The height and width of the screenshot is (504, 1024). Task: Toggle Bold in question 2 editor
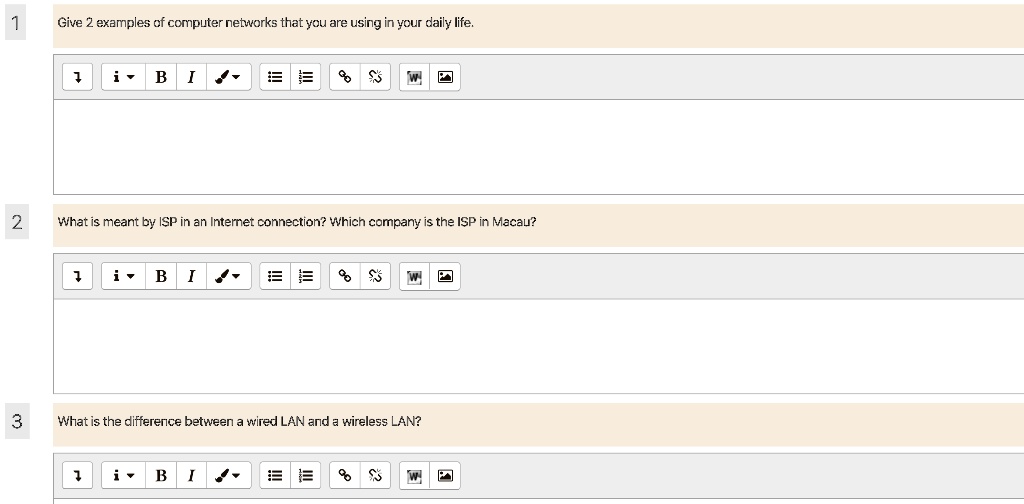(x=160, y=276)
